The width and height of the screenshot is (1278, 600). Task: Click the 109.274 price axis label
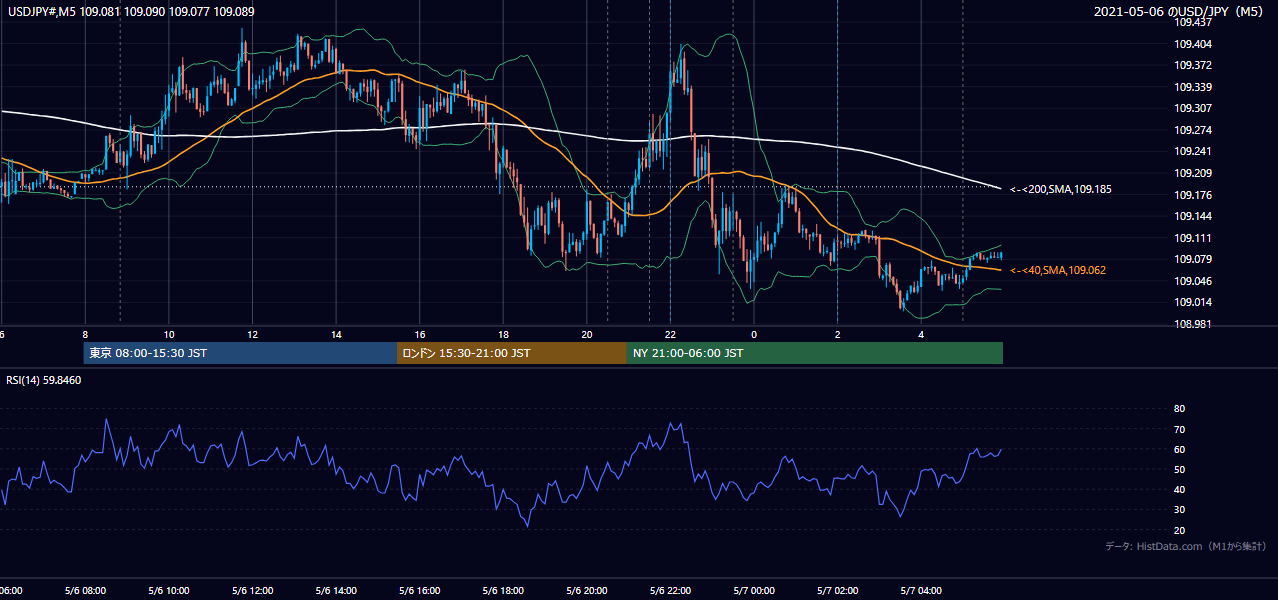point(1192,130)
